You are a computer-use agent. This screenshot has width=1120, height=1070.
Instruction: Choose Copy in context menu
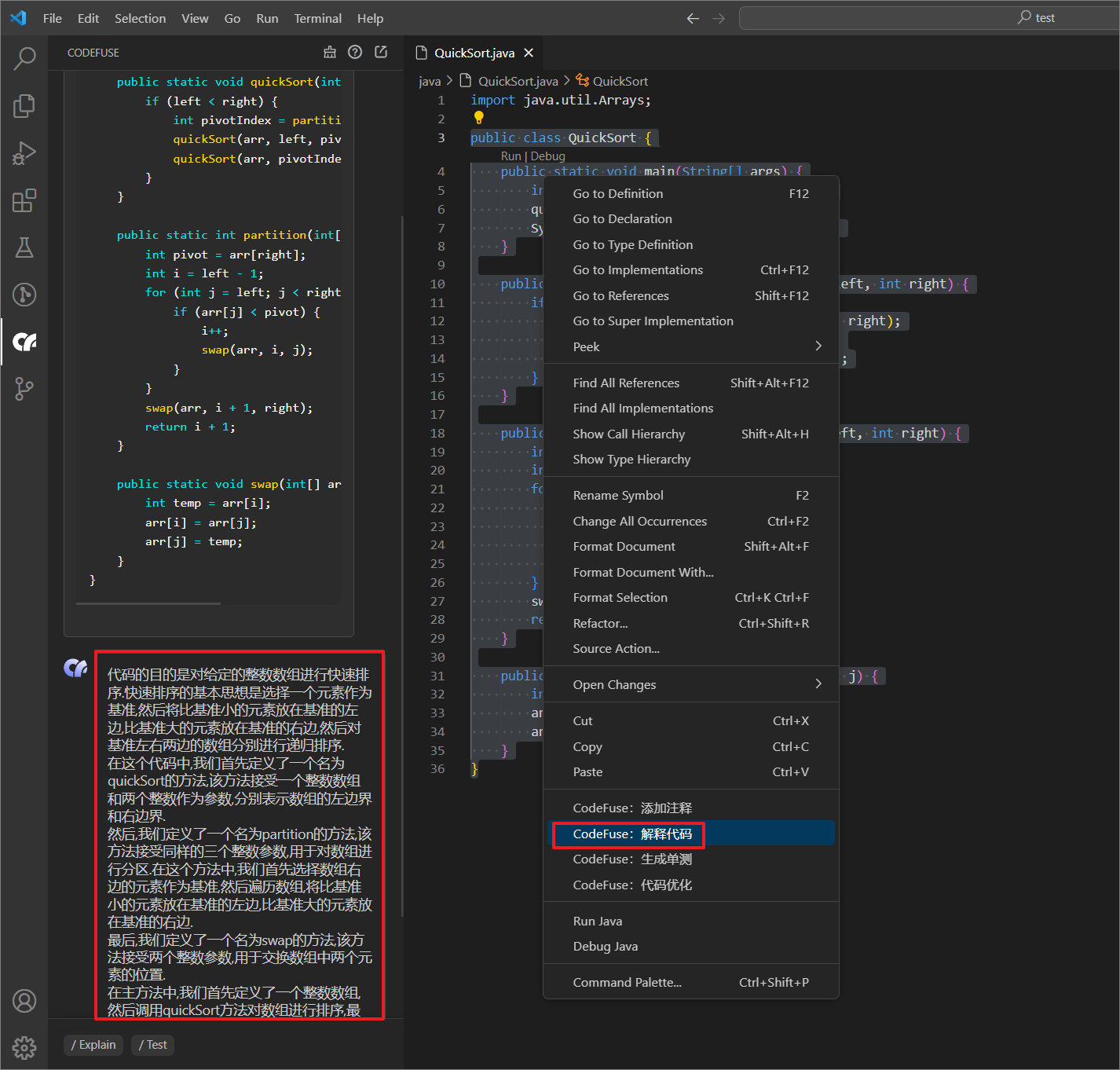click(691, 746)
